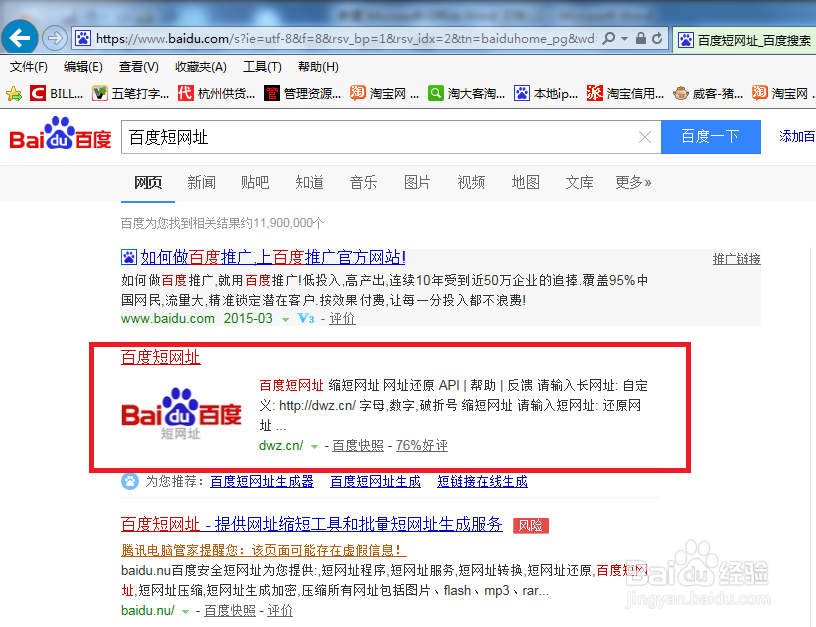Refresh the page with reload icon
Image resolution: width=816 pixels, height=627 pixels.
coord(657,38)
